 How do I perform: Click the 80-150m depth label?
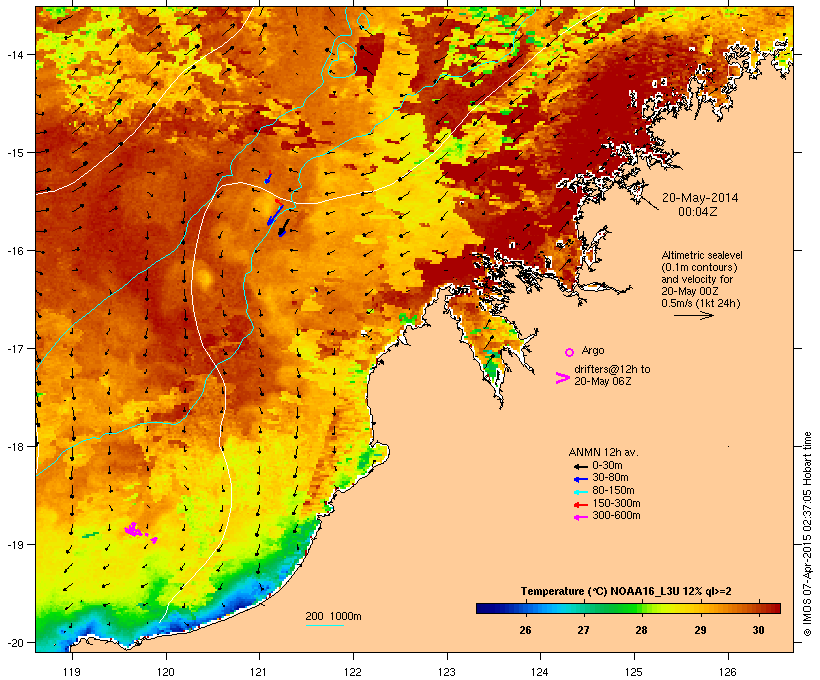click(x=613, y=491)
